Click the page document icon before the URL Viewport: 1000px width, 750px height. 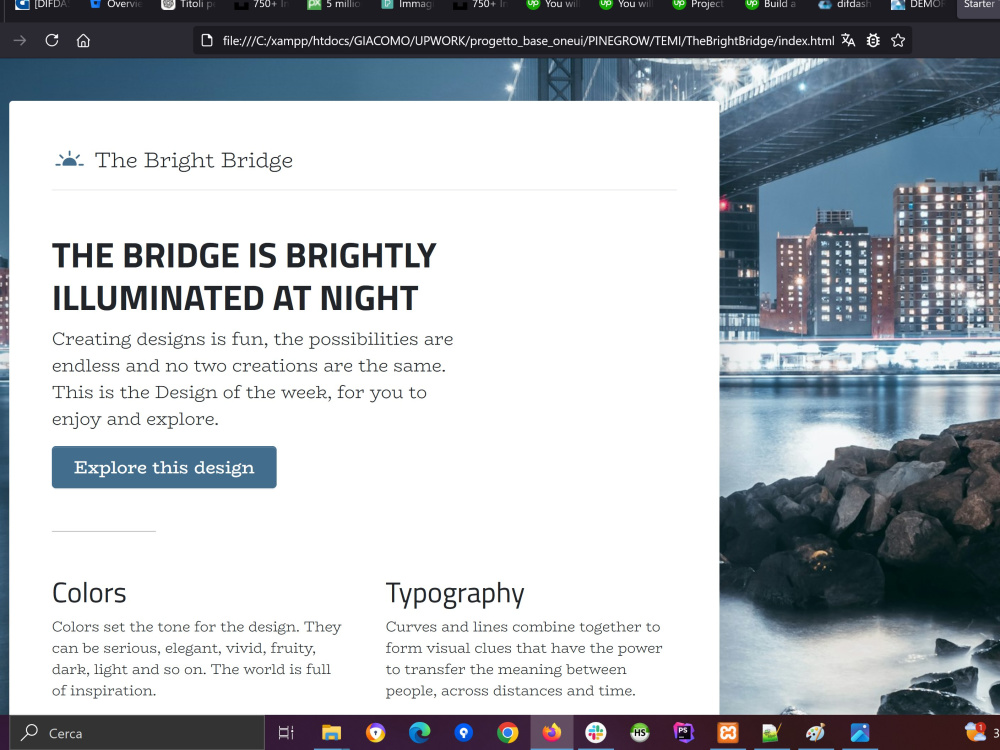pyautogui.click(x=207, y=41)
